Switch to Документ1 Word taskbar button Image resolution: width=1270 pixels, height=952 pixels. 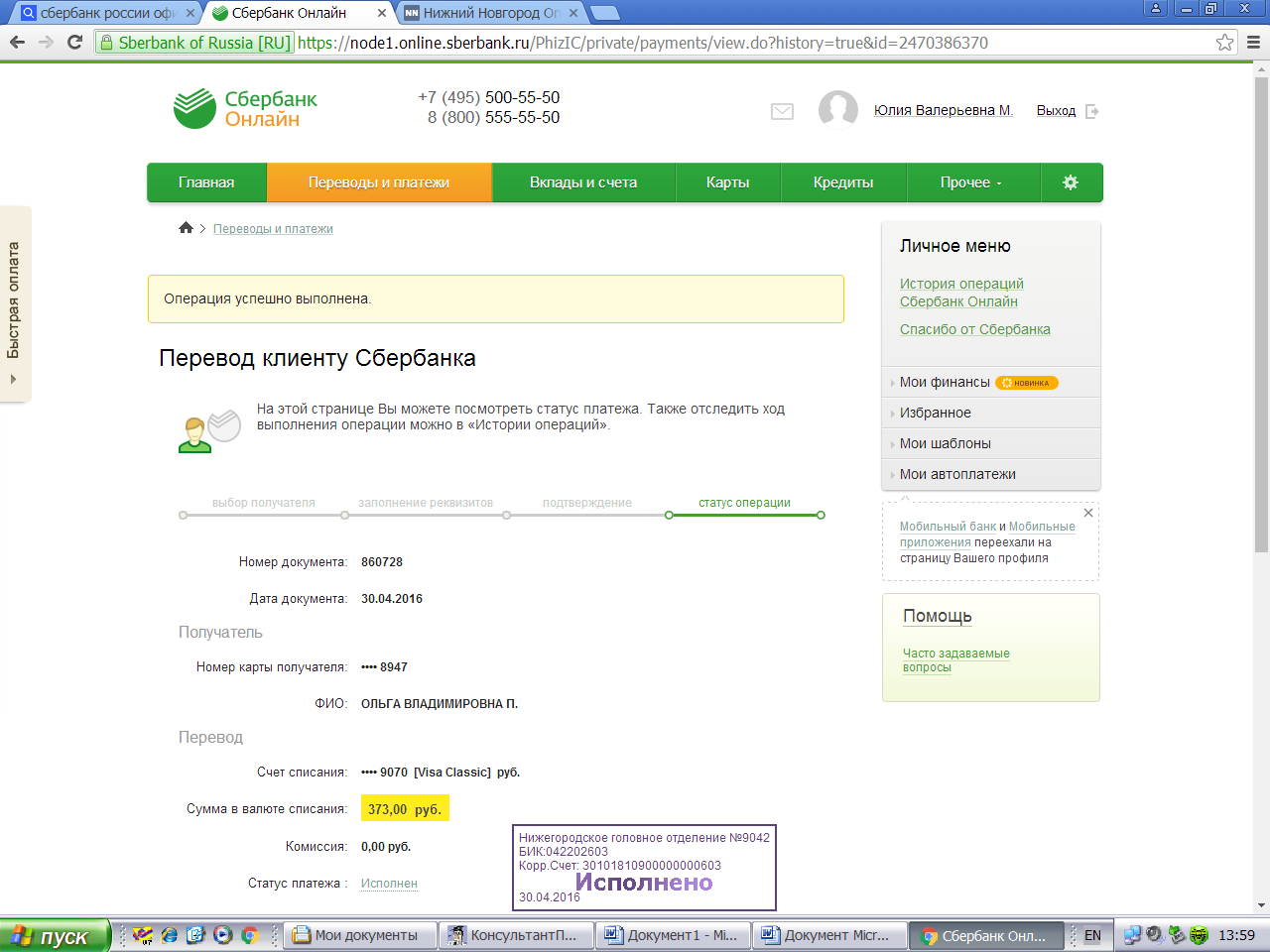(x=673, y=935)
